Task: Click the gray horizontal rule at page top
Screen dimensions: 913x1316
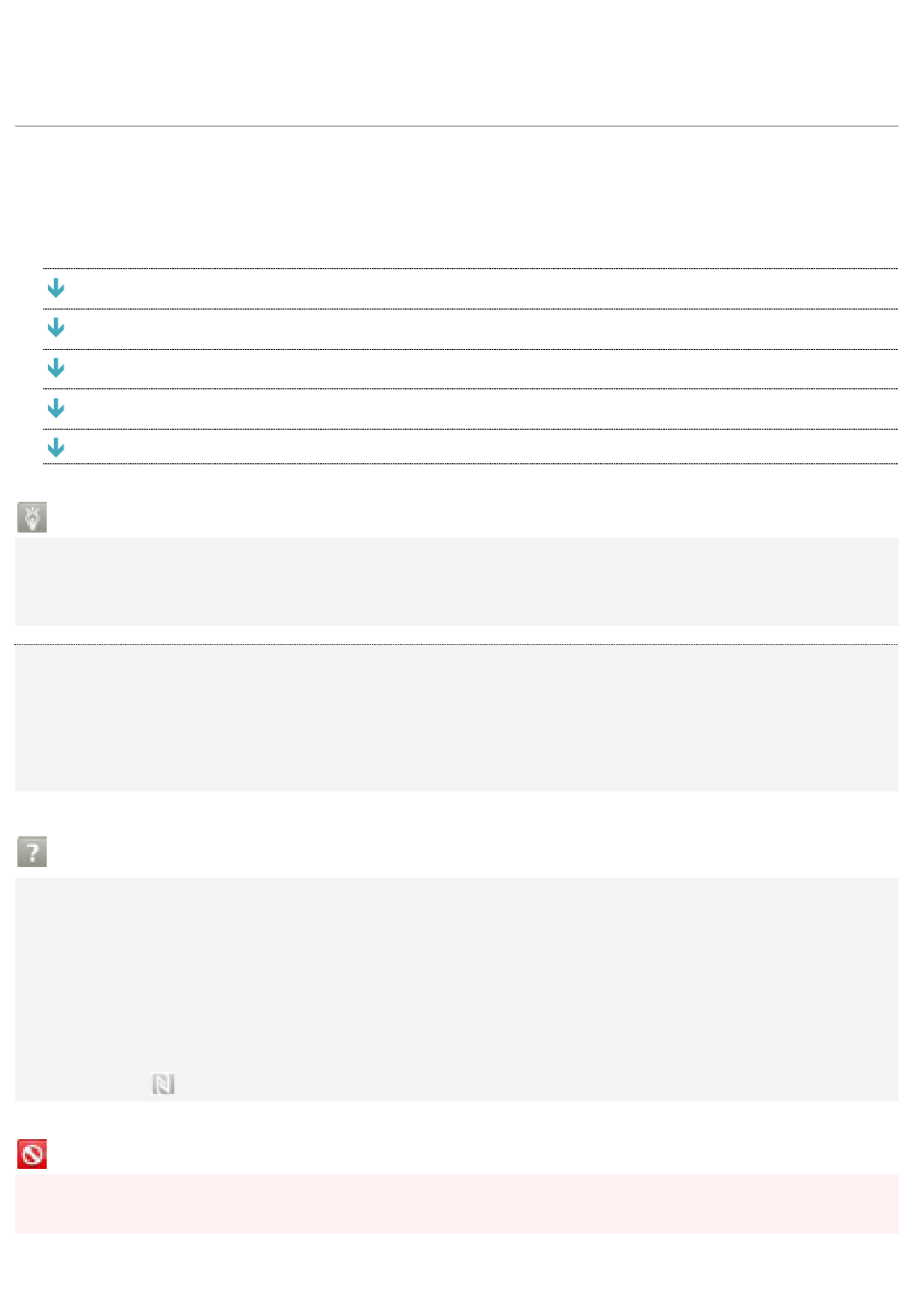Action: click(x=456, y=126)
